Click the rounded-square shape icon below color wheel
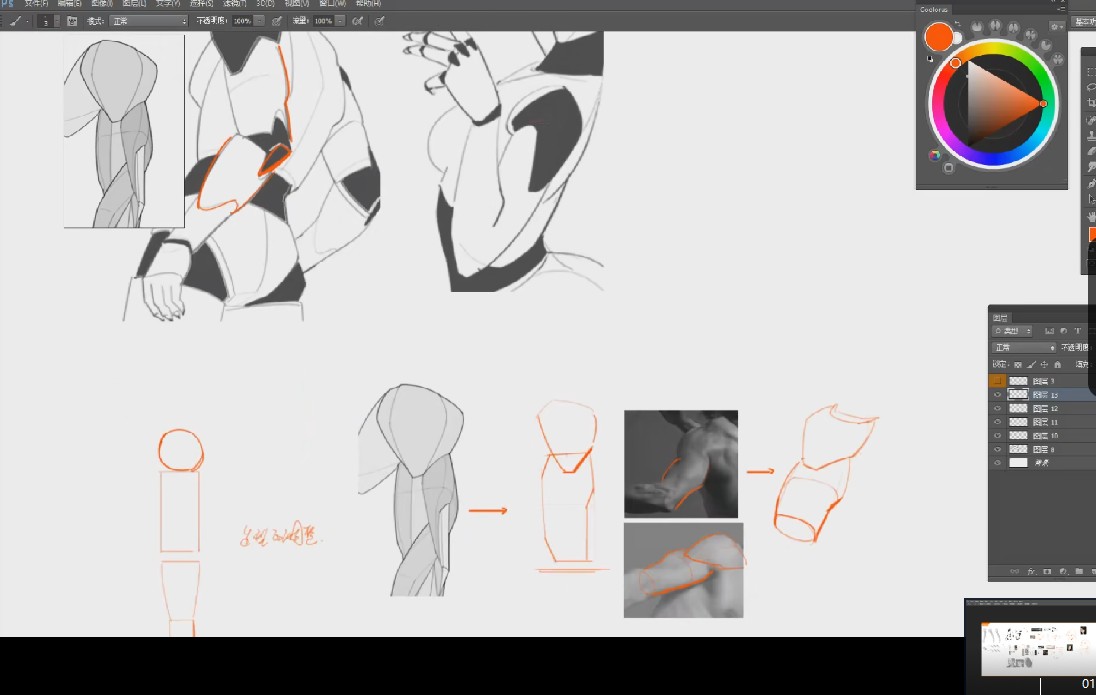Viewport: 1096px width, 695px height. (x=949, y=168)
